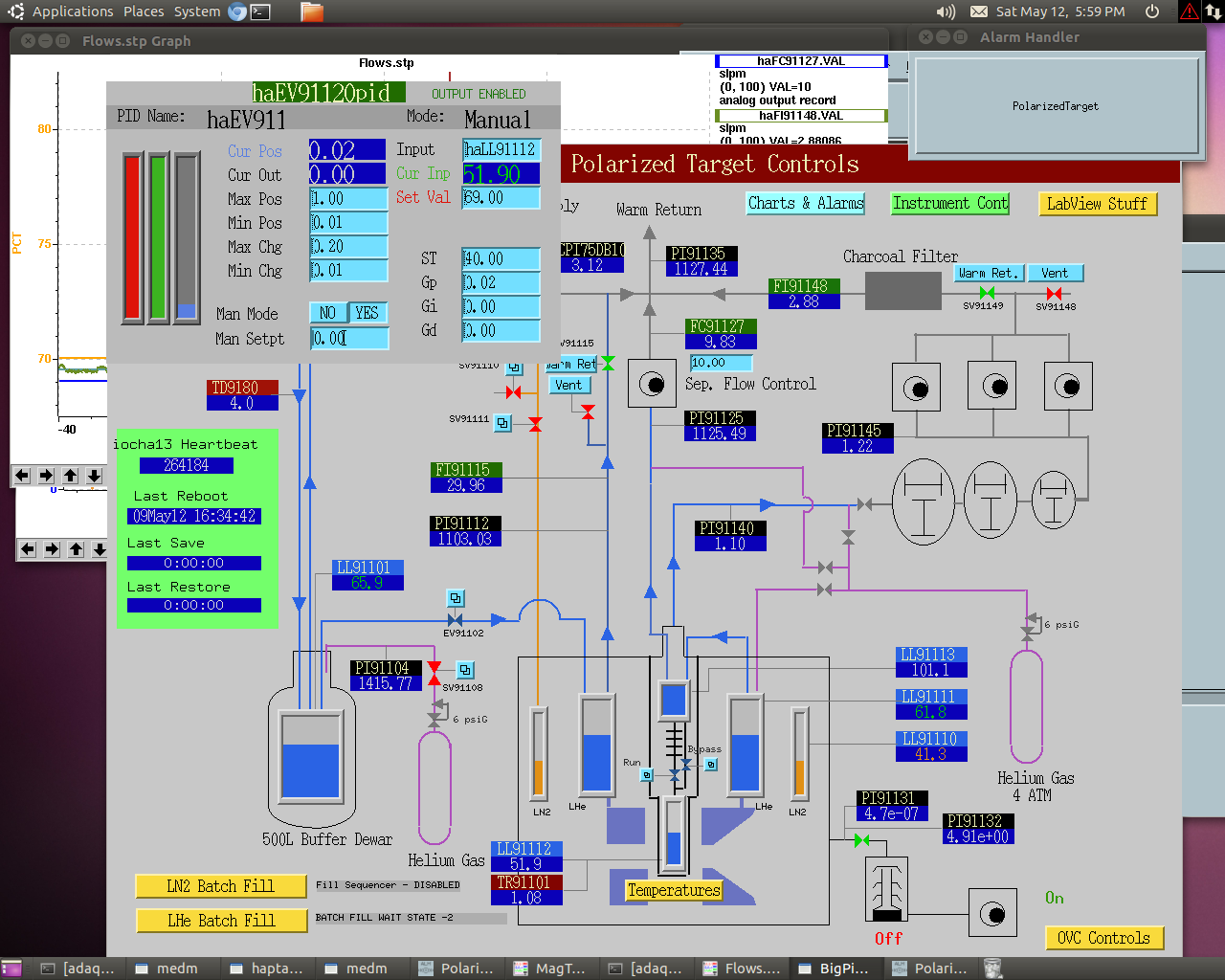Click the red level bar in PID panel
Image resolution: width=1225 pixels, height=980 pixels.
click(132, 238)
